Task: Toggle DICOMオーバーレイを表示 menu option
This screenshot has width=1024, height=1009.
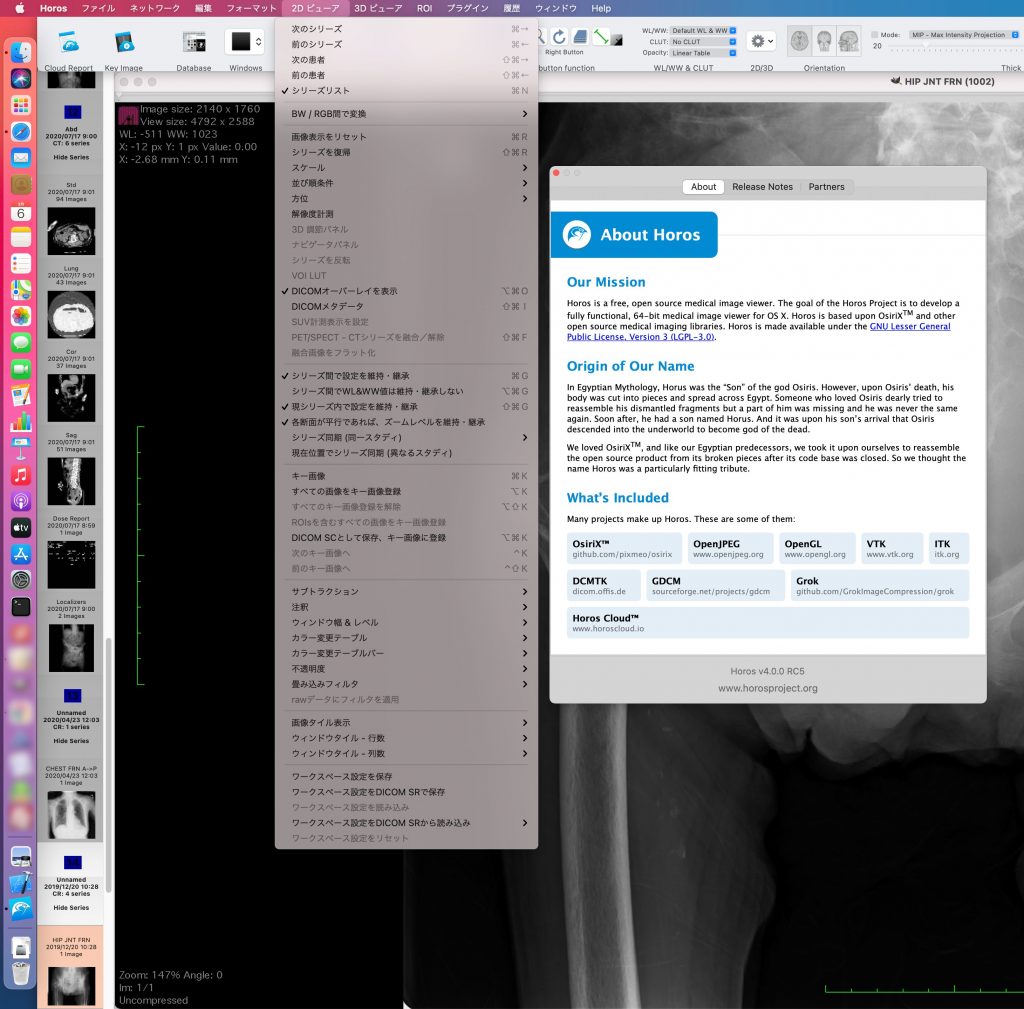Action: click(406, 291)
